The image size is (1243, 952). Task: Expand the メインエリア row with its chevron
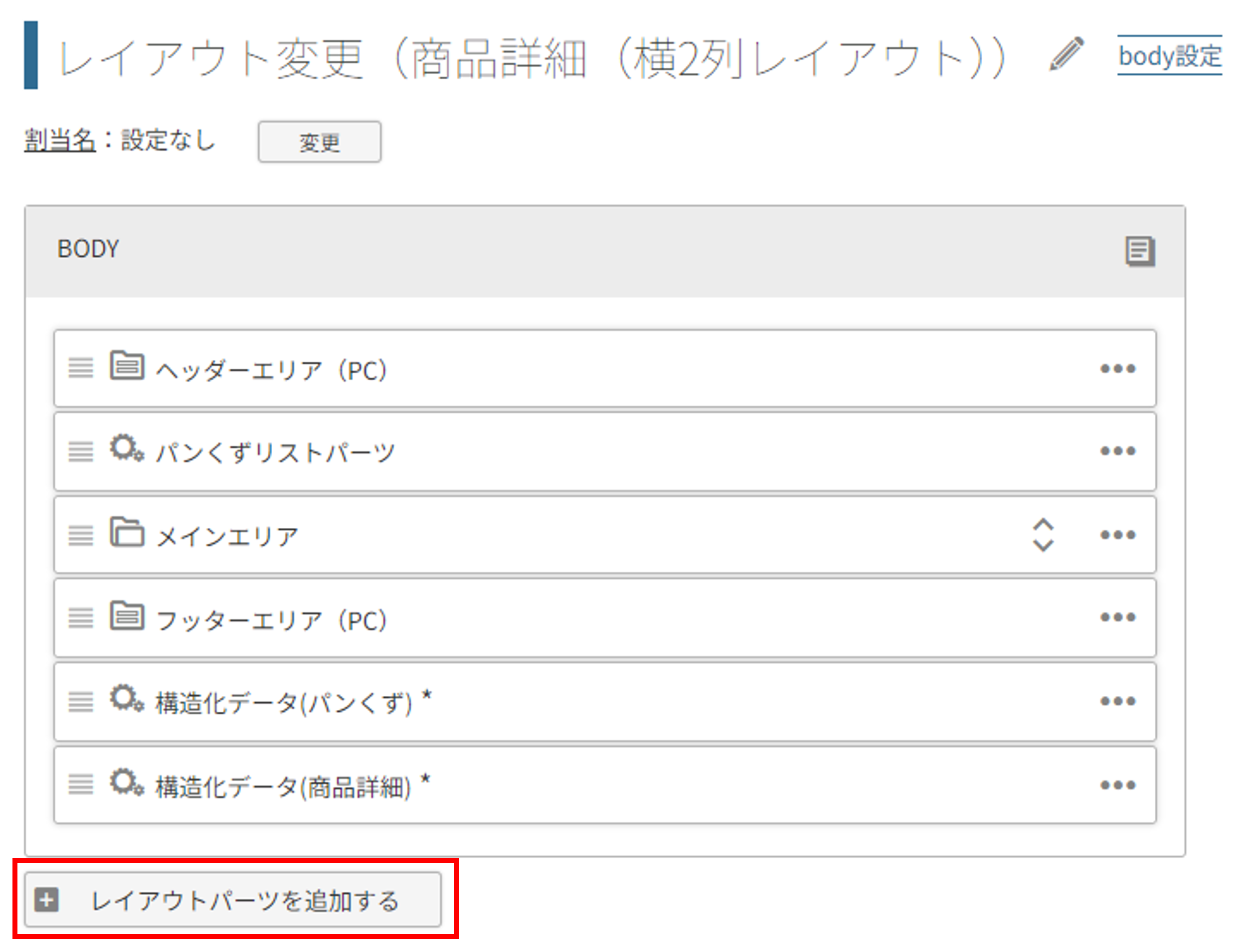coord(1043,534)
